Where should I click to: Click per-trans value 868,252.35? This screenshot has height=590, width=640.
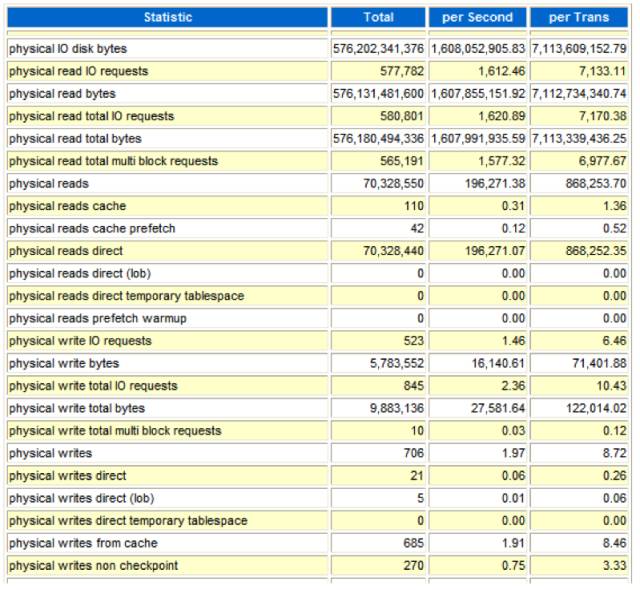596,251
